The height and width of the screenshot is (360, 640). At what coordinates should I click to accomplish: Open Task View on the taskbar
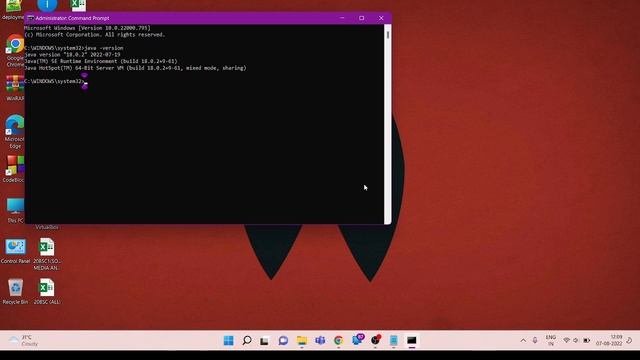265,340
